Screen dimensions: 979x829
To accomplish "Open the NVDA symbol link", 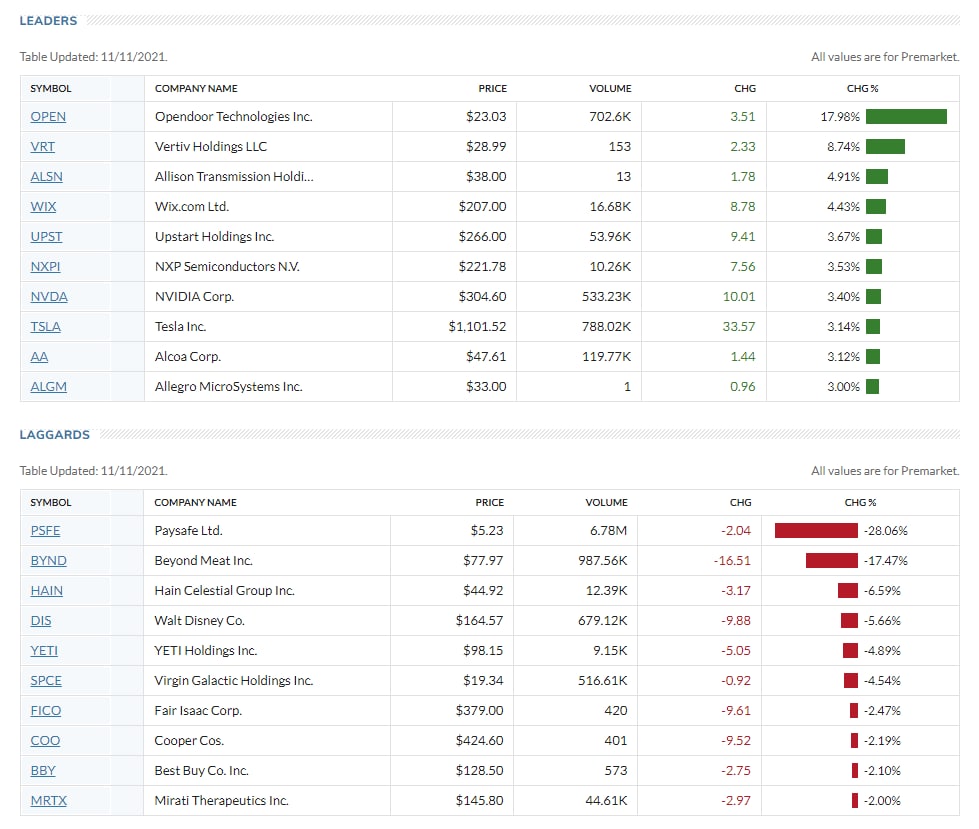I will pyautogui.click(x=49, y=297).
